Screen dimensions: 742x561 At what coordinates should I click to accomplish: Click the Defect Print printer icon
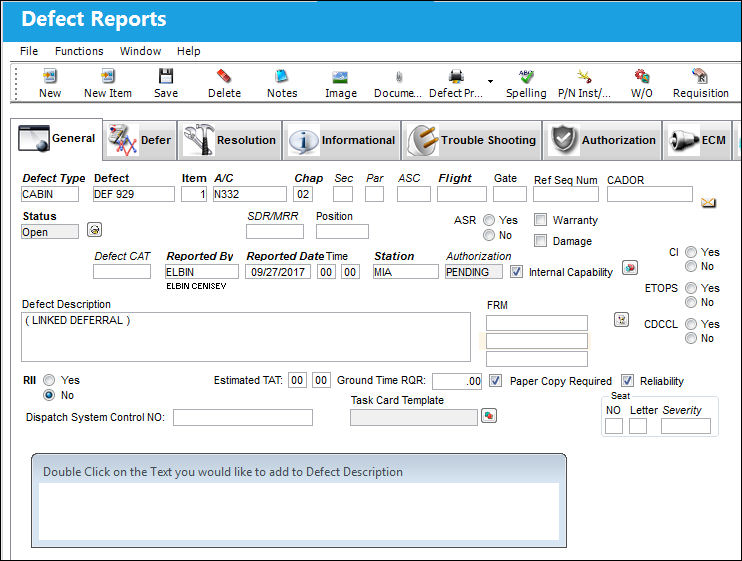pos(456,76)
